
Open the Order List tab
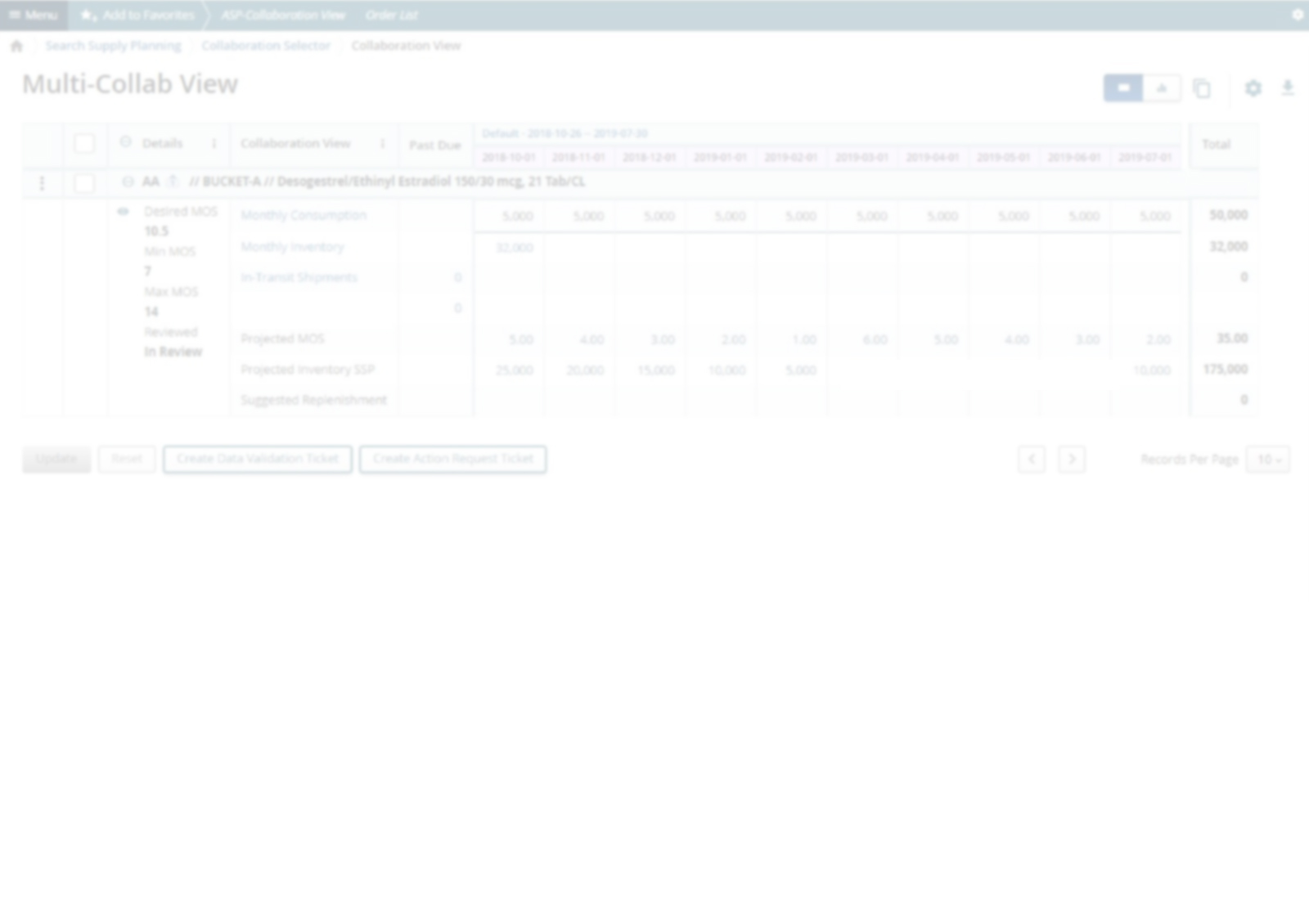[x=391, y=15]
